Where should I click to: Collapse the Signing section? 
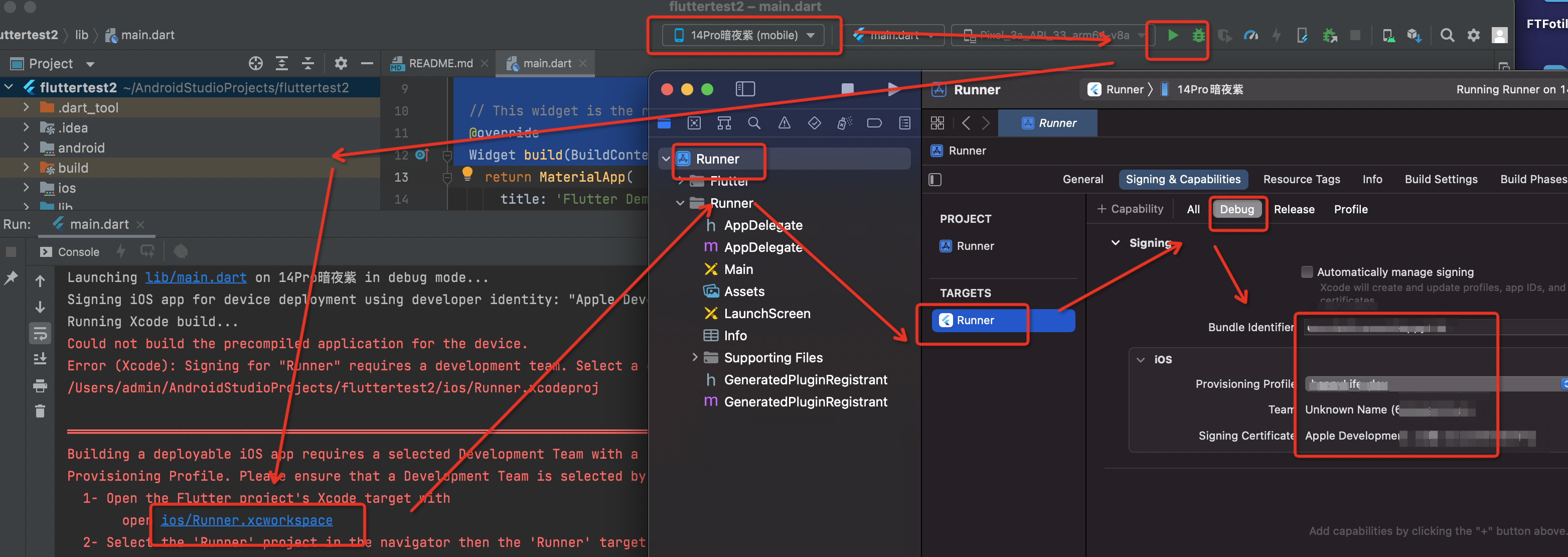point(1115,242)
